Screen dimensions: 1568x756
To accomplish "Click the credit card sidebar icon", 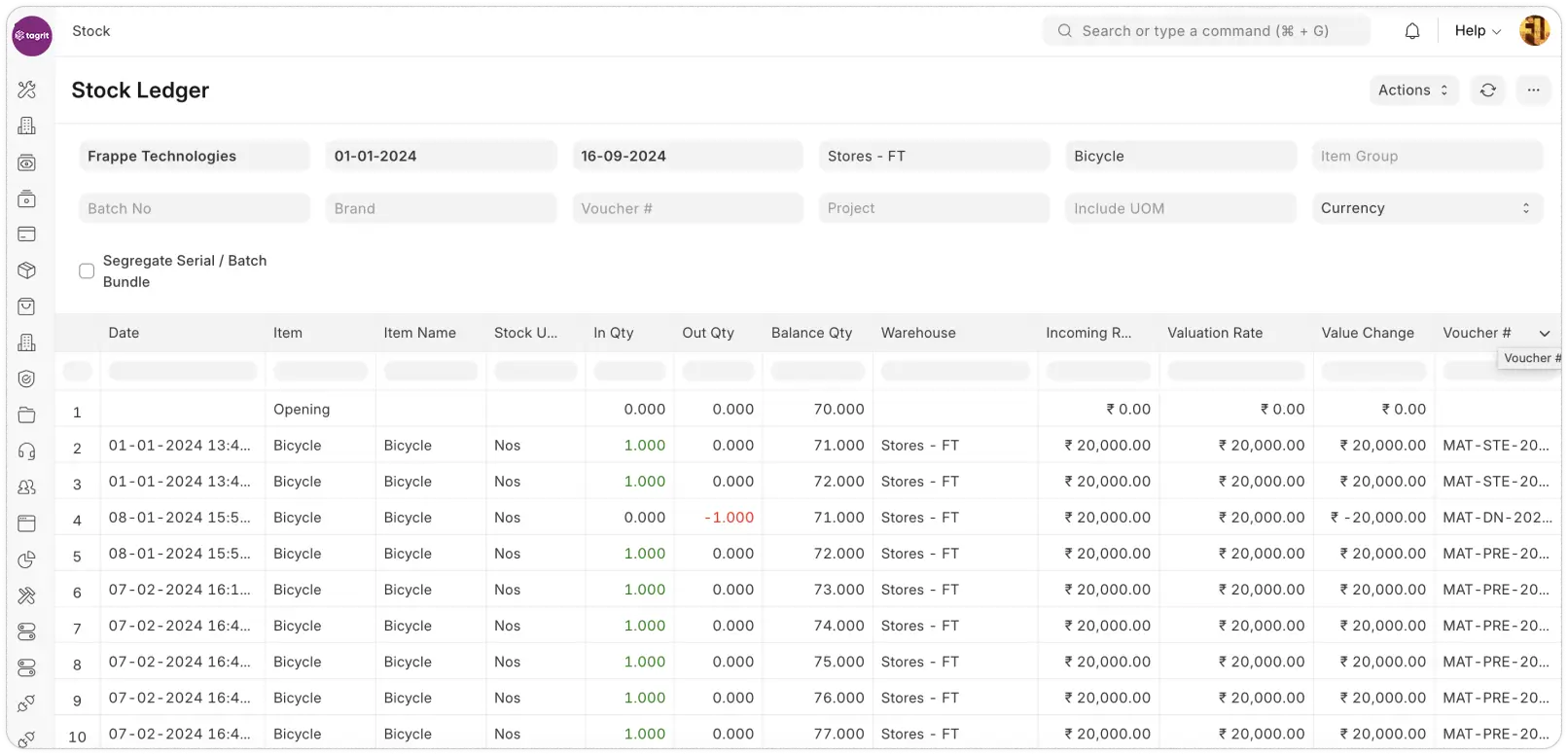I will (x=27, y=234).
